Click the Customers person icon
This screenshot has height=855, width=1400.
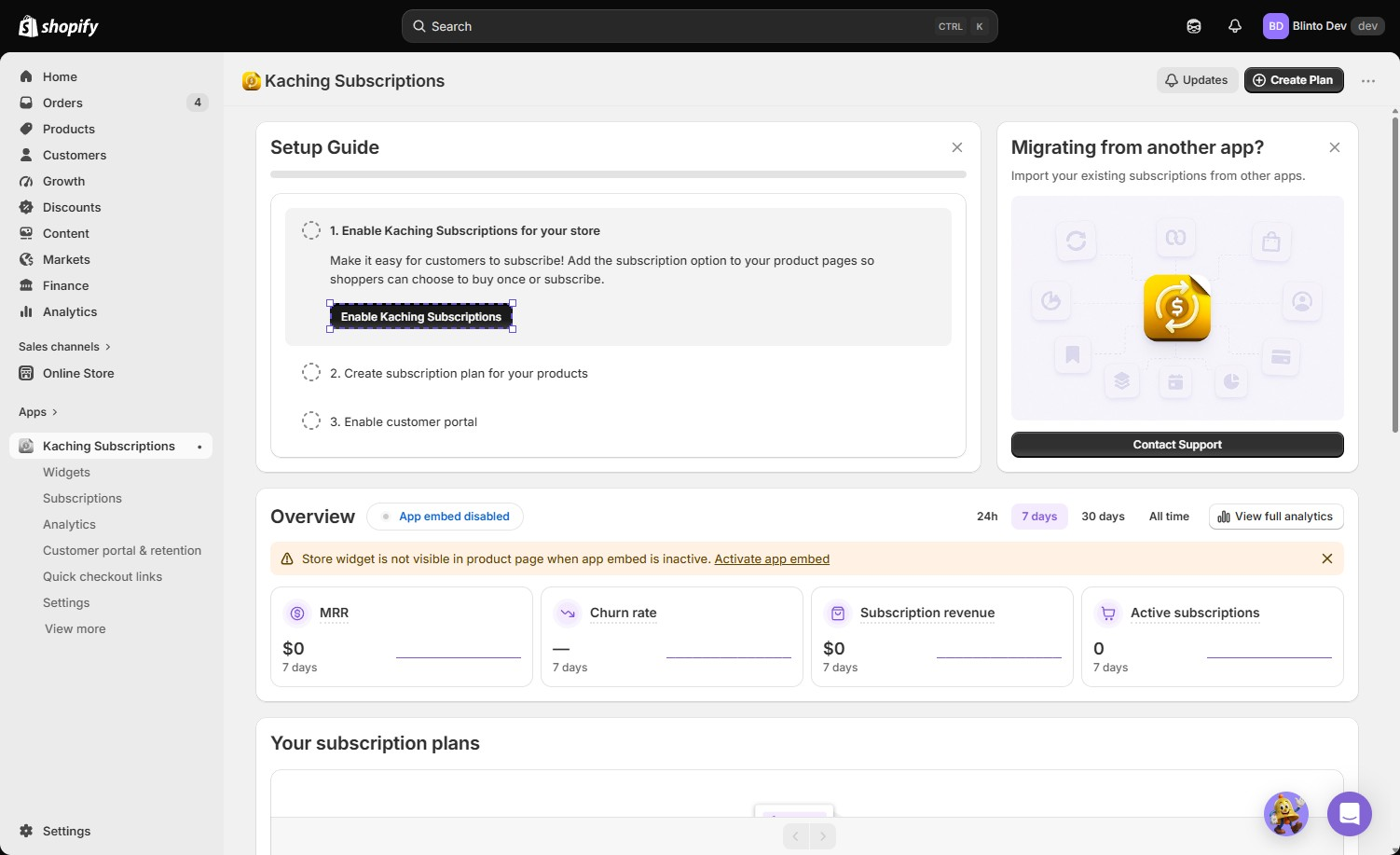[26, 155]
